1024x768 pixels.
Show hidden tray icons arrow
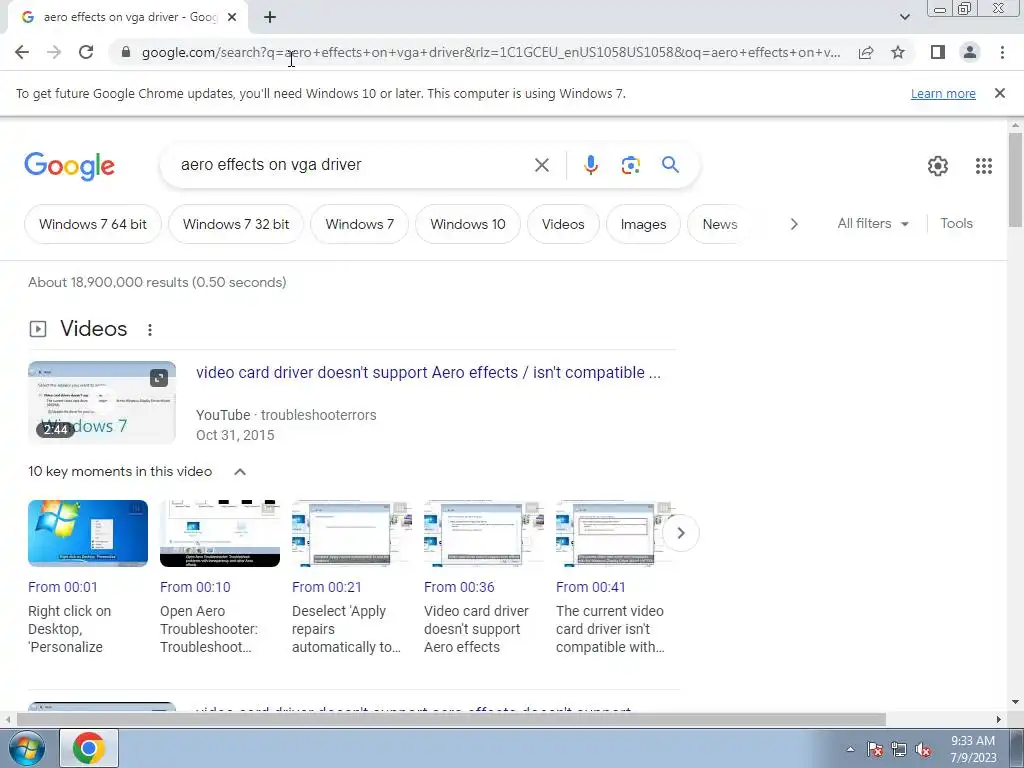850,749
